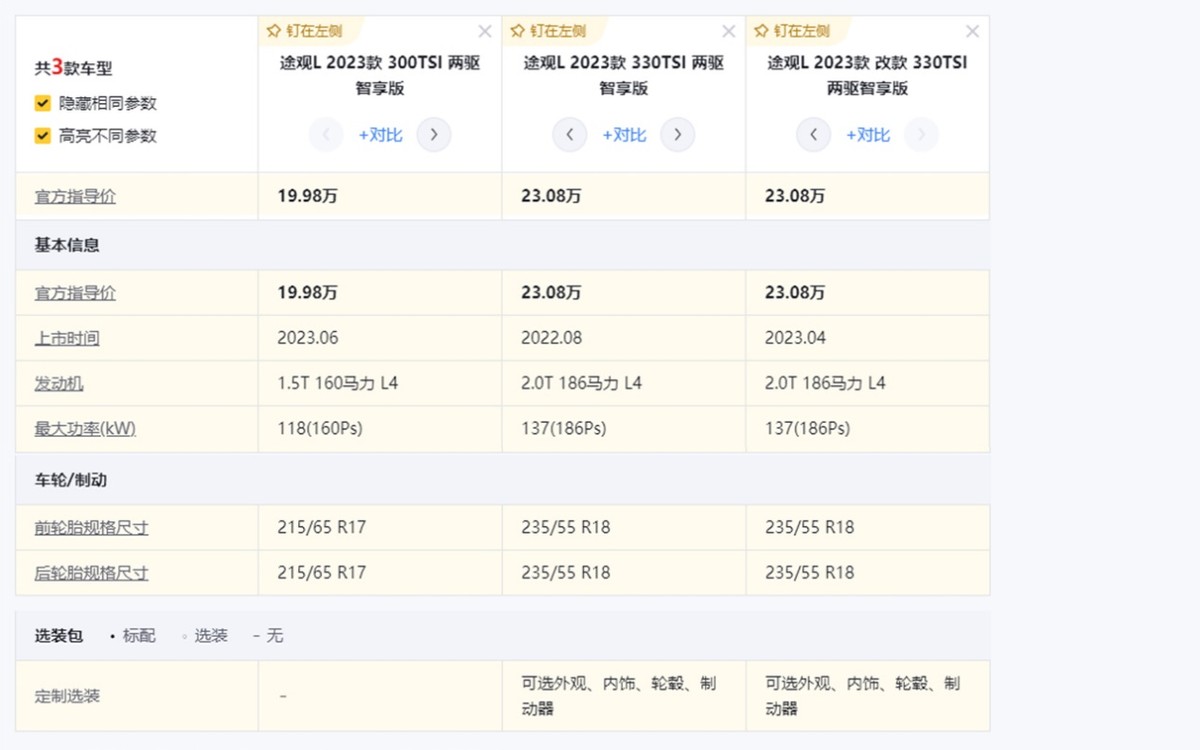
Task: Disable the 高亮不同参数 checkbox
Action: pyautogui.click(x=42, y=135)
